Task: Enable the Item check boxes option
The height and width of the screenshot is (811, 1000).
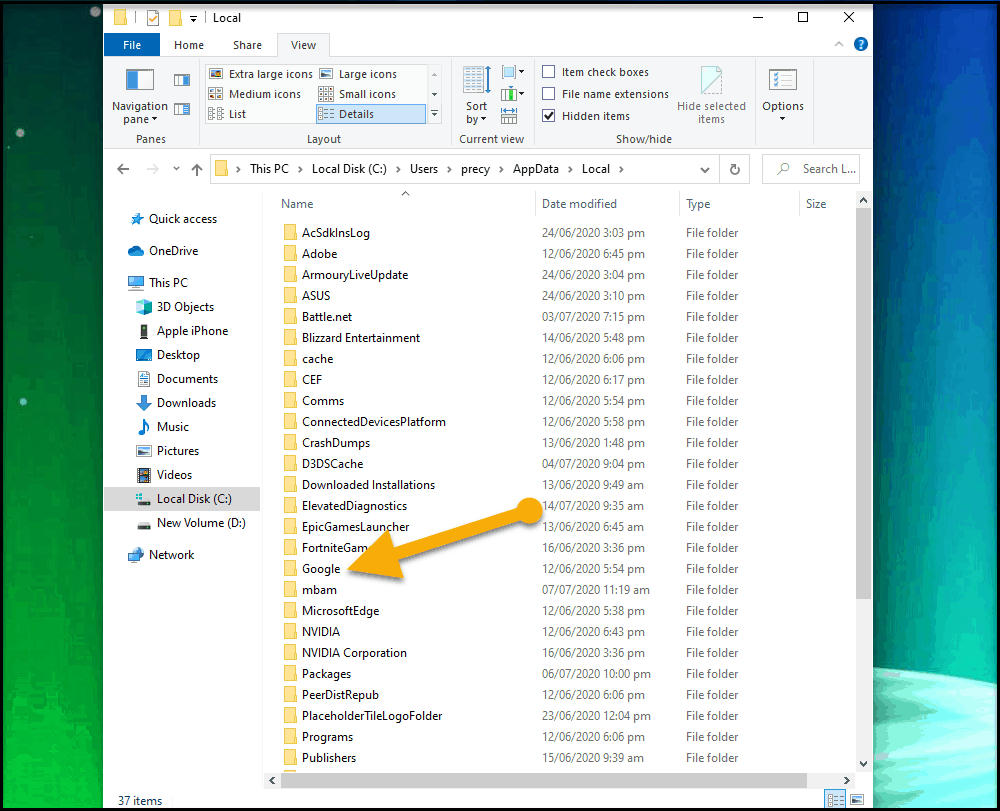Action: [x=549, y=72]
